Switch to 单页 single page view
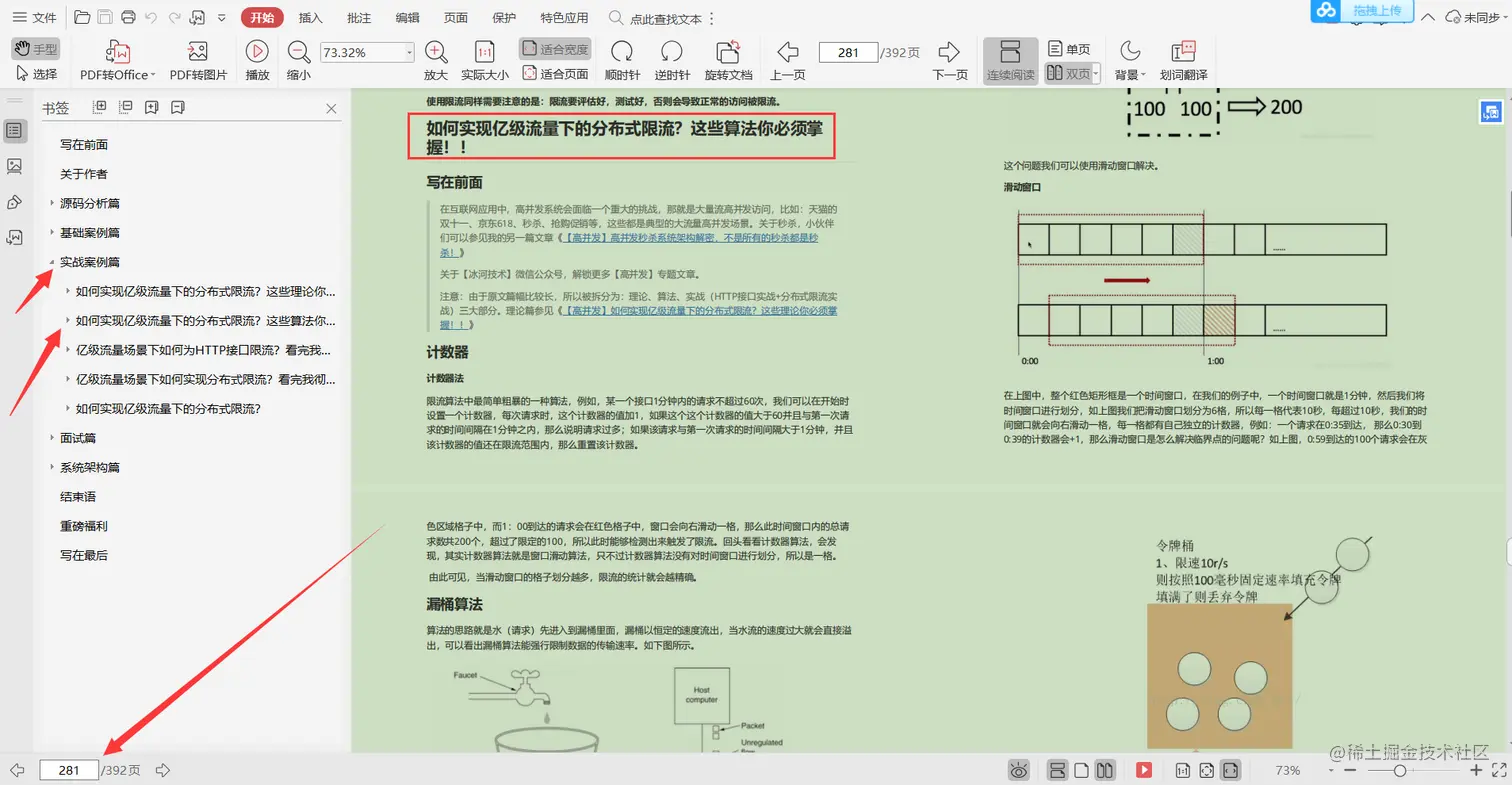Viewport: 1512px width, 785px height. pyautogui.click(x=1069, y=48)
